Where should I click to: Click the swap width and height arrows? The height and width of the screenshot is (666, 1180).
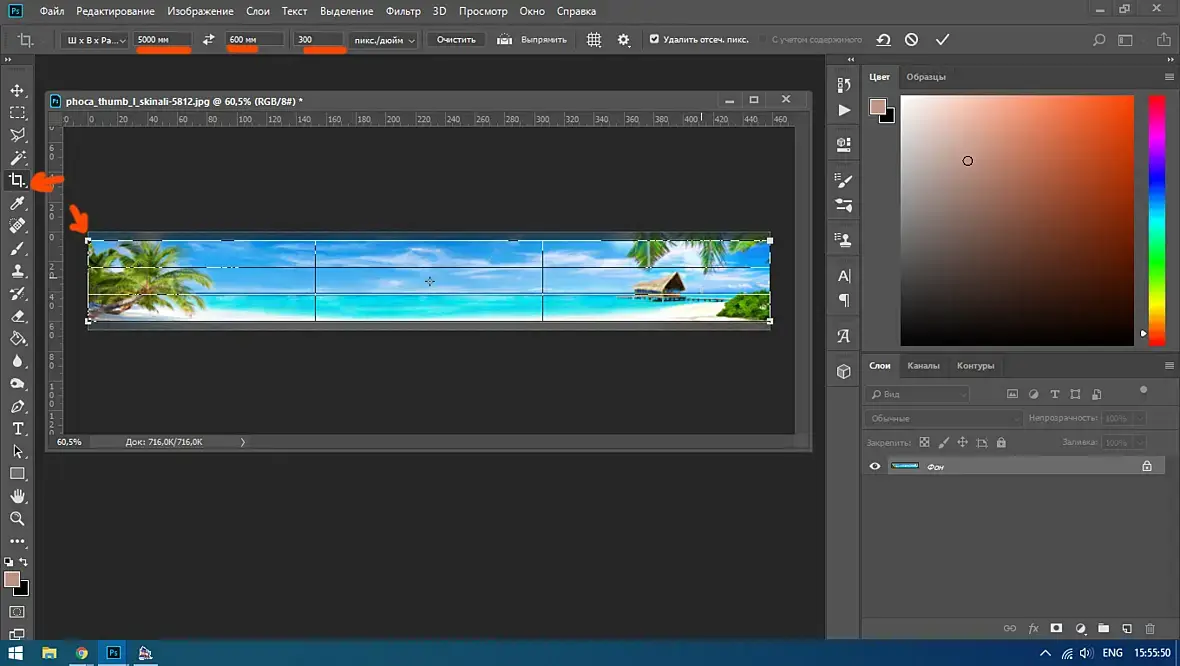208,40
